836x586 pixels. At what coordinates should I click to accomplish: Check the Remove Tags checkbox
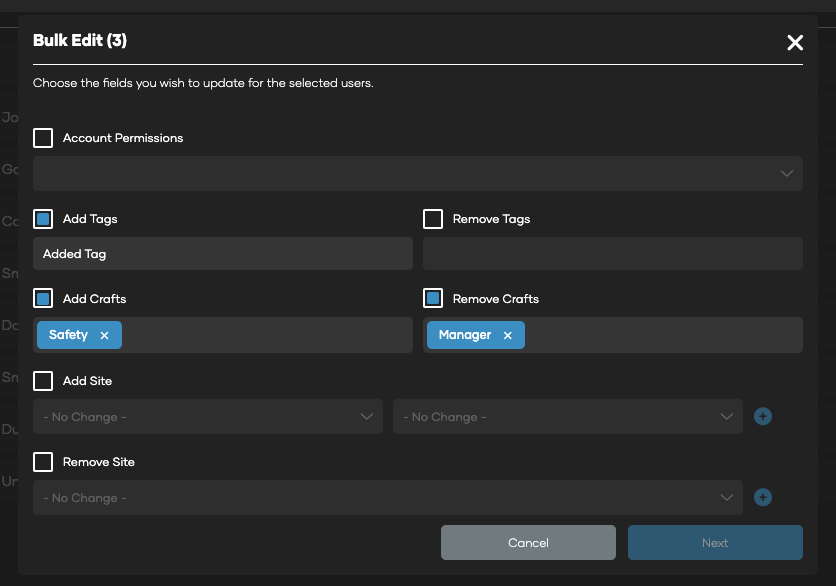tap(432, 219)
